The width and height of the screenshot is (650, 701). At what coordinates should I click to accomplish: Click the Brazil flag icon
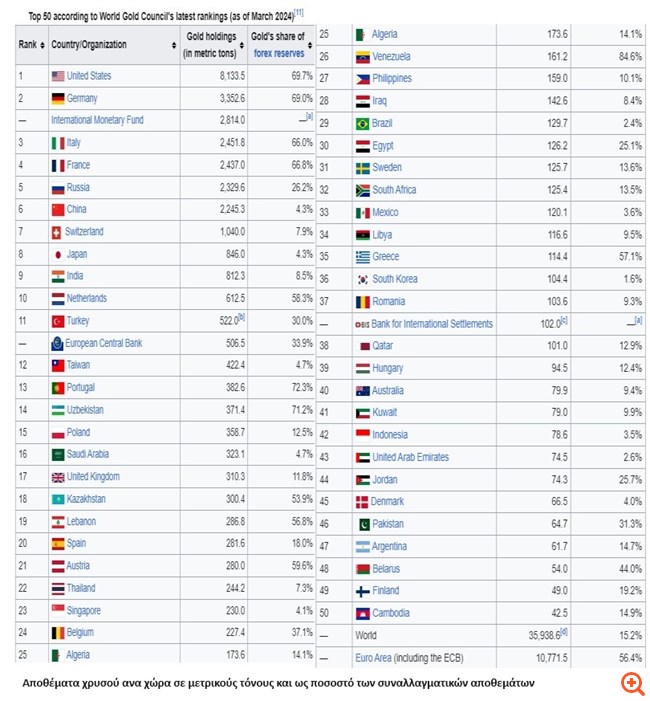(362, 123)
